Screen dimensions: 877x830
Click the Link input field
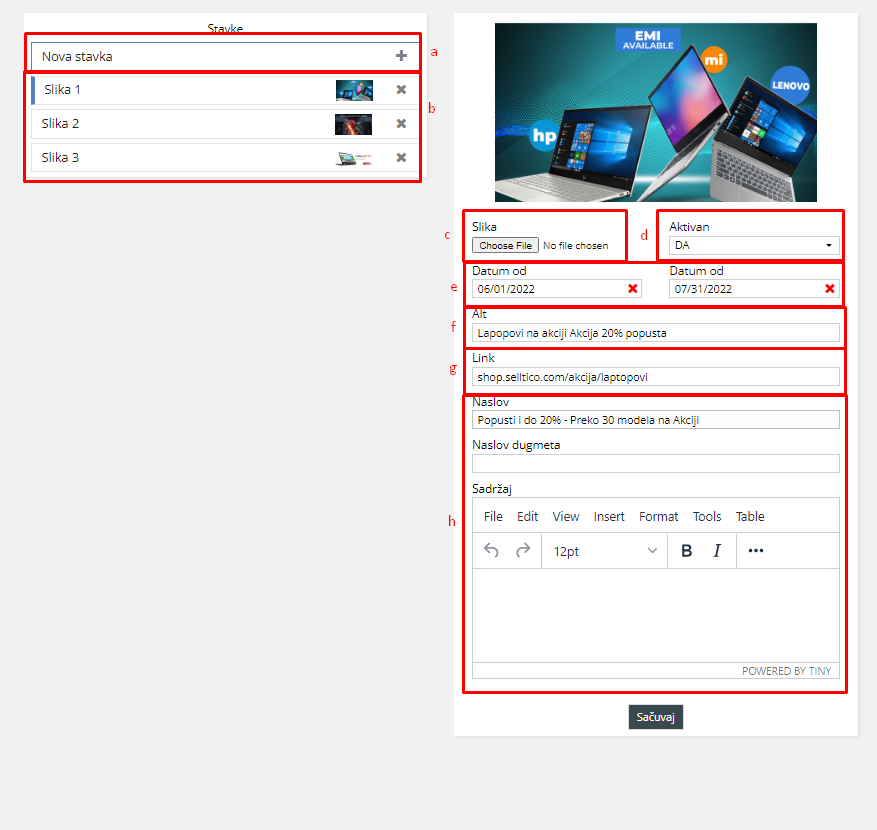656,377
